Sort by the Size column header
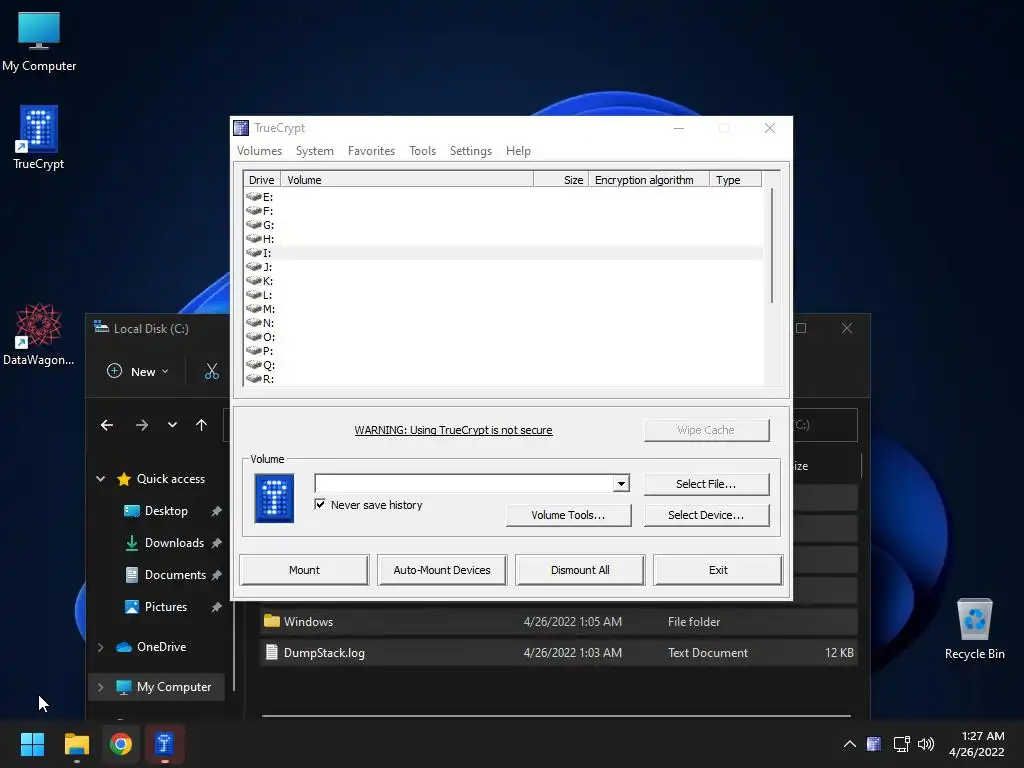 point(561,180)
